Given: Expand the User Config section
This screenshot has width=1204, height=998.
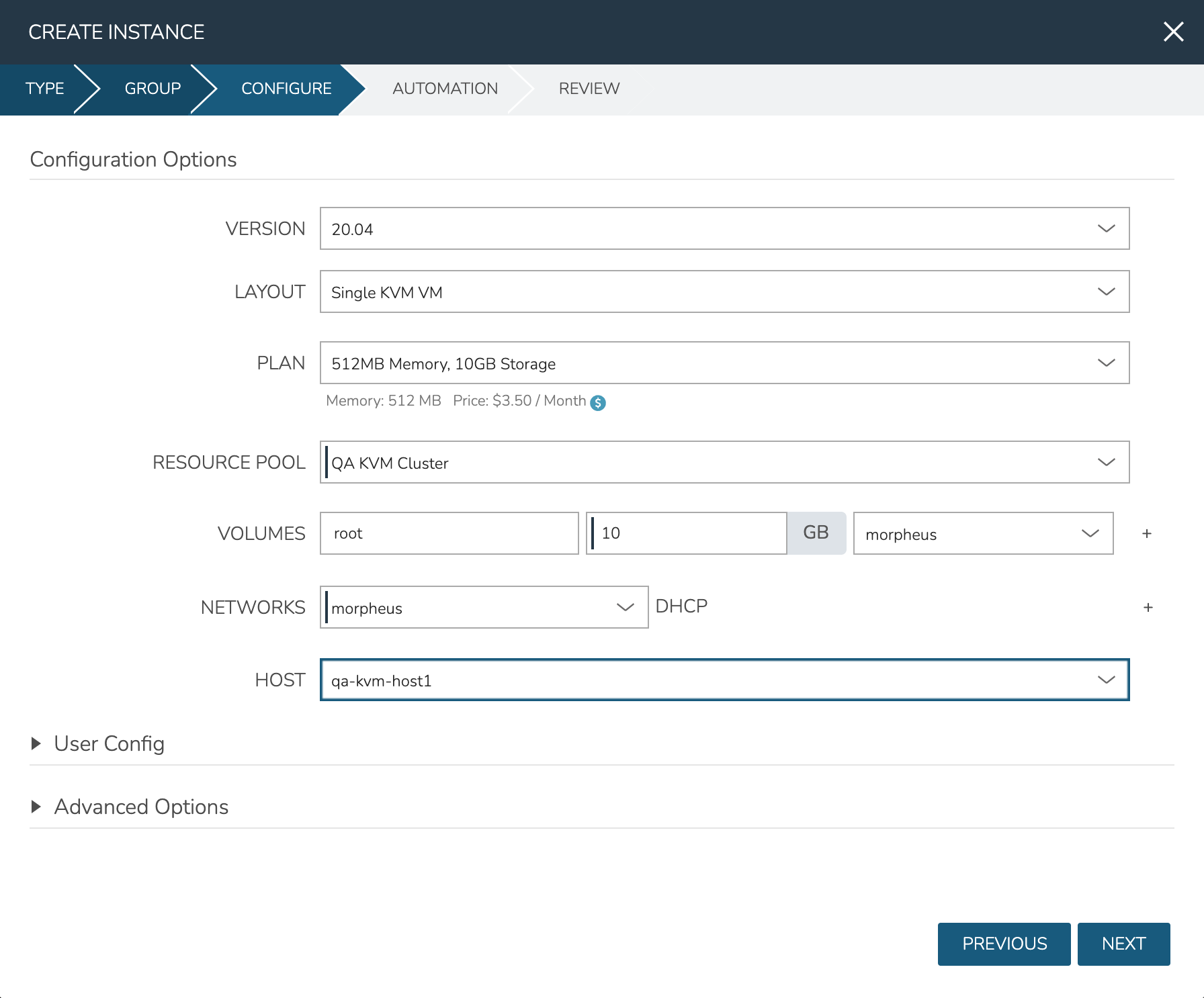Looking at the screenshot, I should (109, 743).
